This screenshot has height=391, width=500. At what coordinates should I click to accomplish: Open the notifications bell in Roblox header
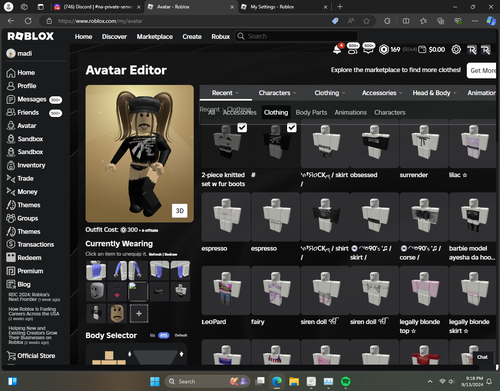(337, 50)
